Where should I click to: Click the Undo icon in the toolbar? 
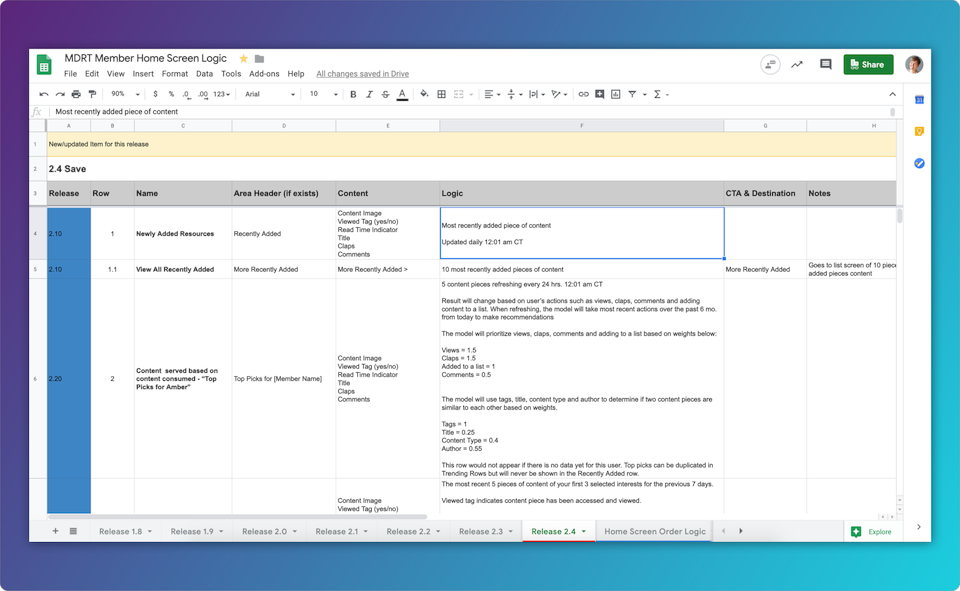43,94
